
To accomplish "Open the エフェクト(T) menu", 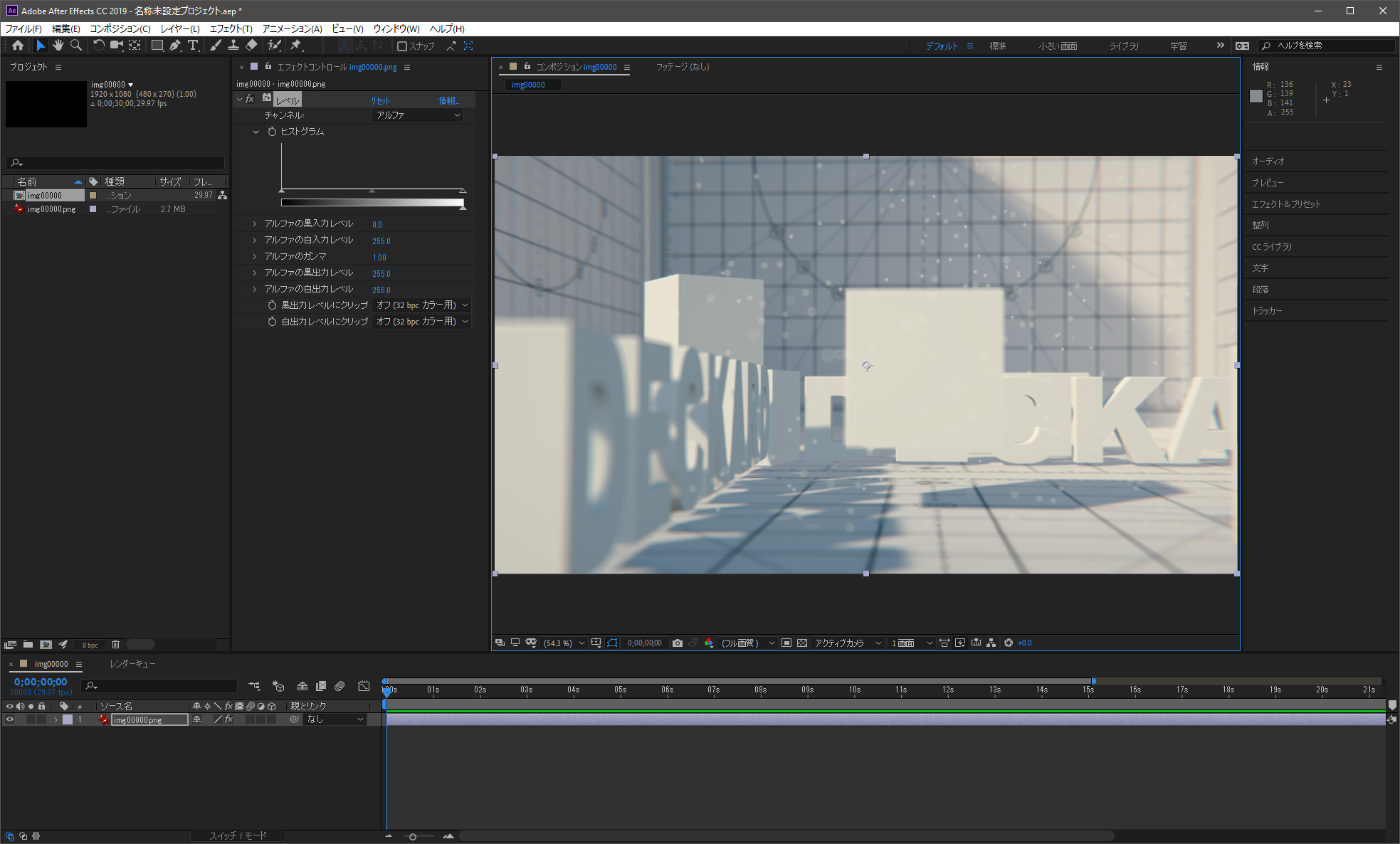I will (231, 28).
